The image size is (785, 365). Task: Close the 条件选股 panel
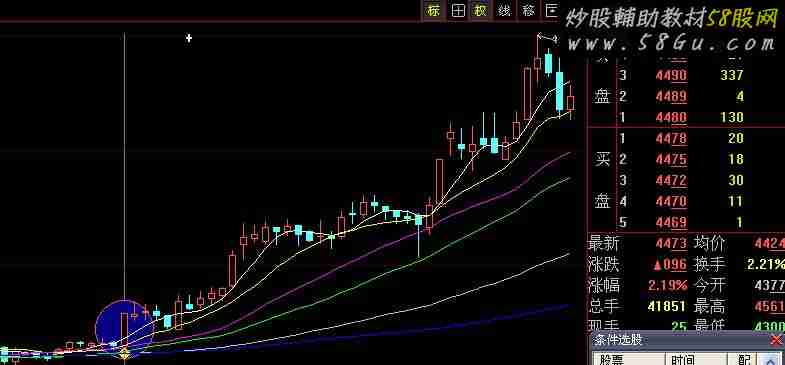coord(775,341)
